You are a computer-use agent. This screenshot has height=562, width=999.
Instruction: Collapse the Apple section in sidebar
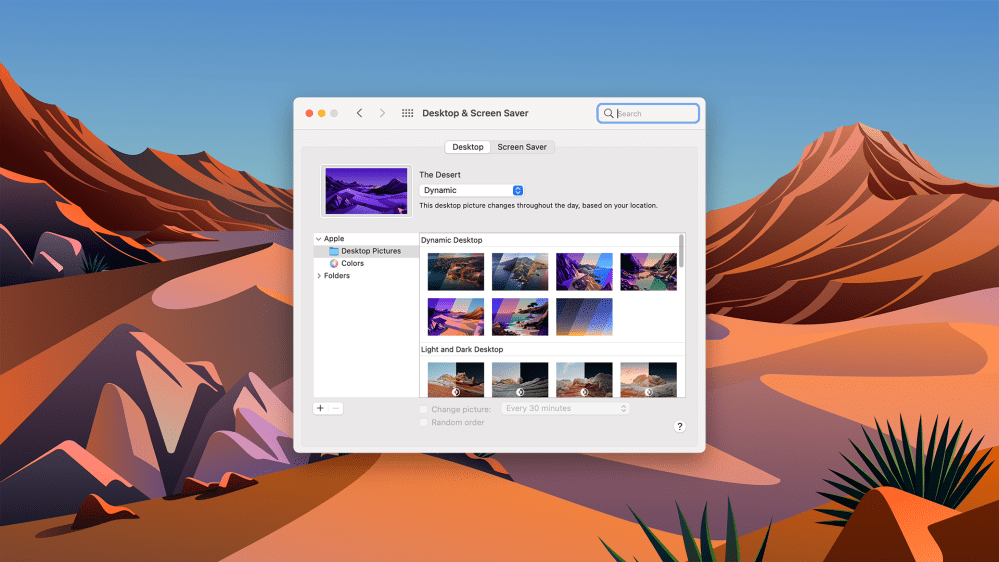(318, 239)
